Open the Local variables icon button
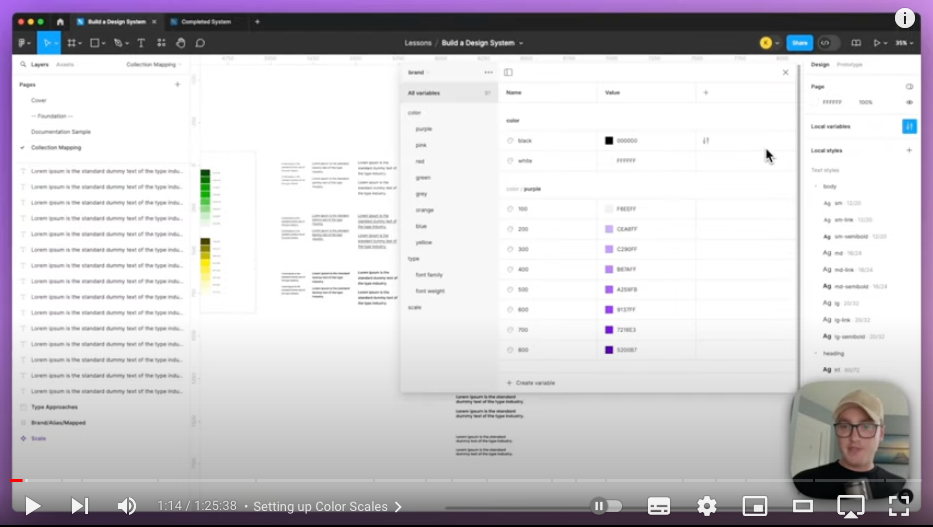 click(x=909, y=126)
